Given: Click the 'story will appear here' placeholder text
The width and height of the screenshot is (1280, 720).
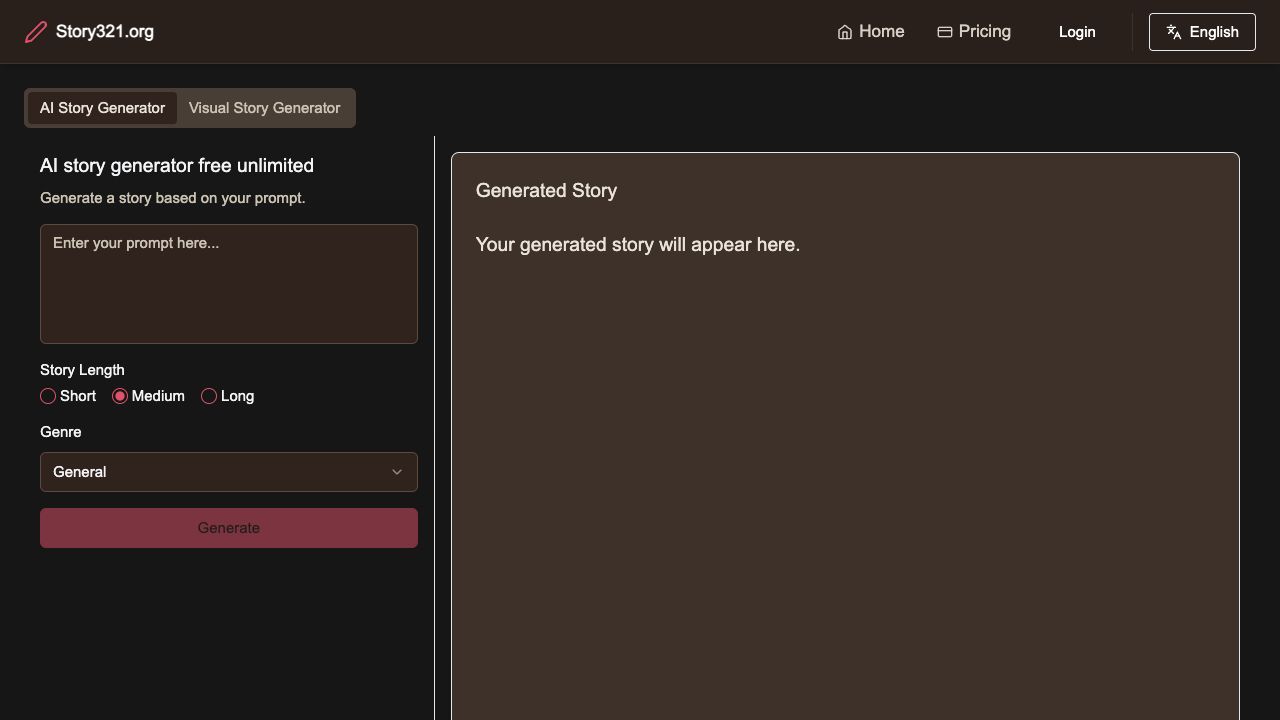Looking at the screenshot, I should (637, 245).
